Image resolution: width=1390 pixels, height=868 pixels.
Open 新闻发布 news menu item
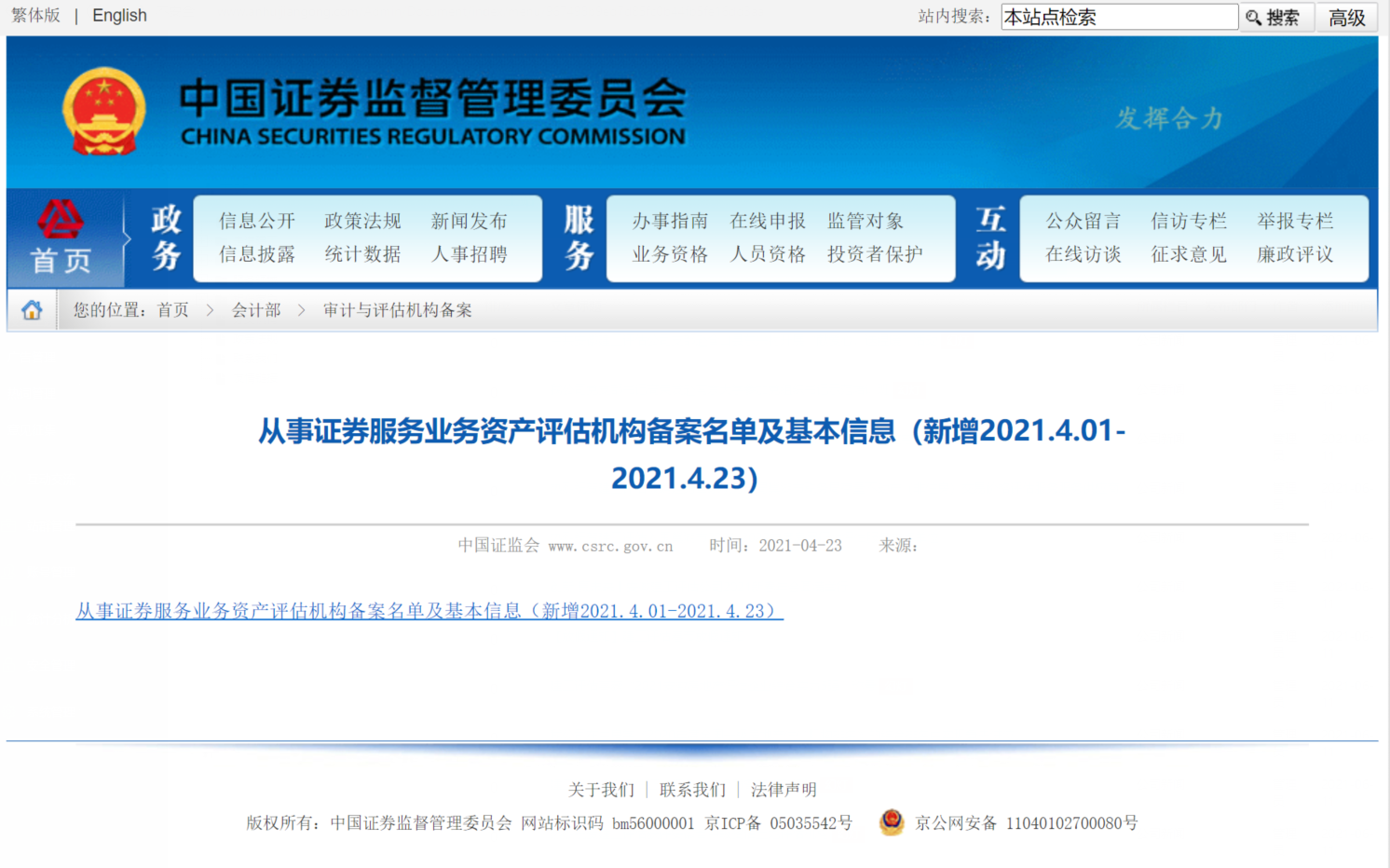coord(469,221)
